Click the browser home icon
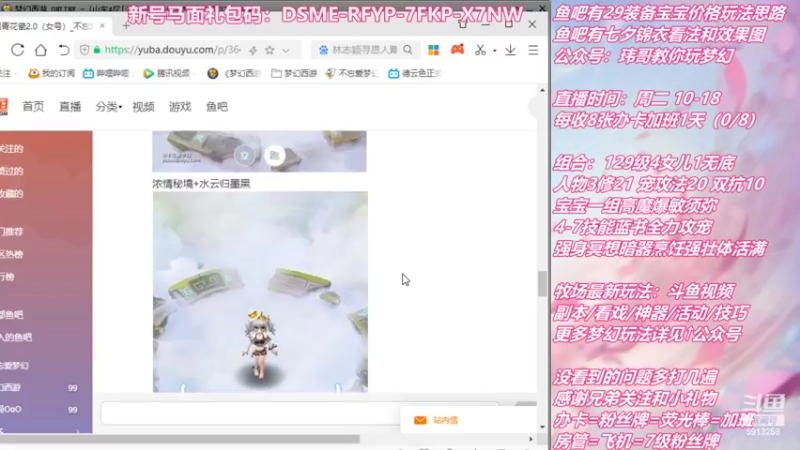This screenshot has width=800, height=450. pos(41,50)
